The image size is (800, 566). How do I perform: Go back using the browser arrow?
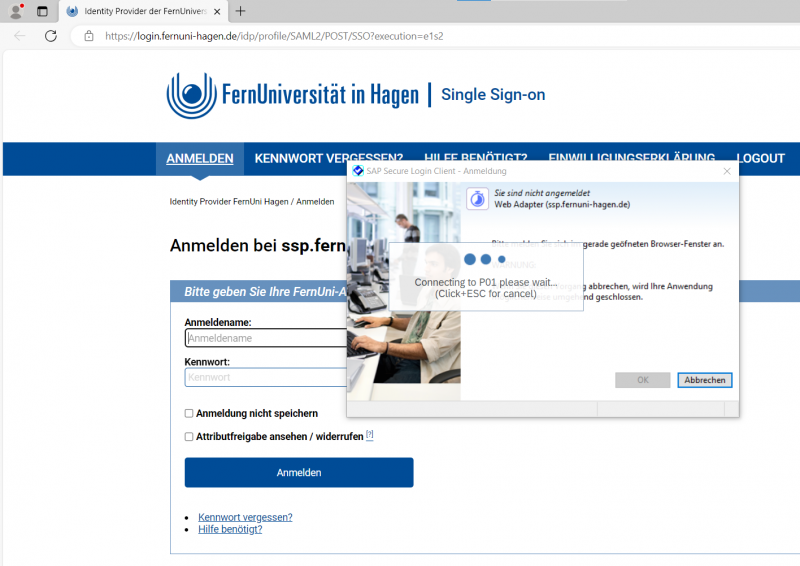click(x=20, y=36)
